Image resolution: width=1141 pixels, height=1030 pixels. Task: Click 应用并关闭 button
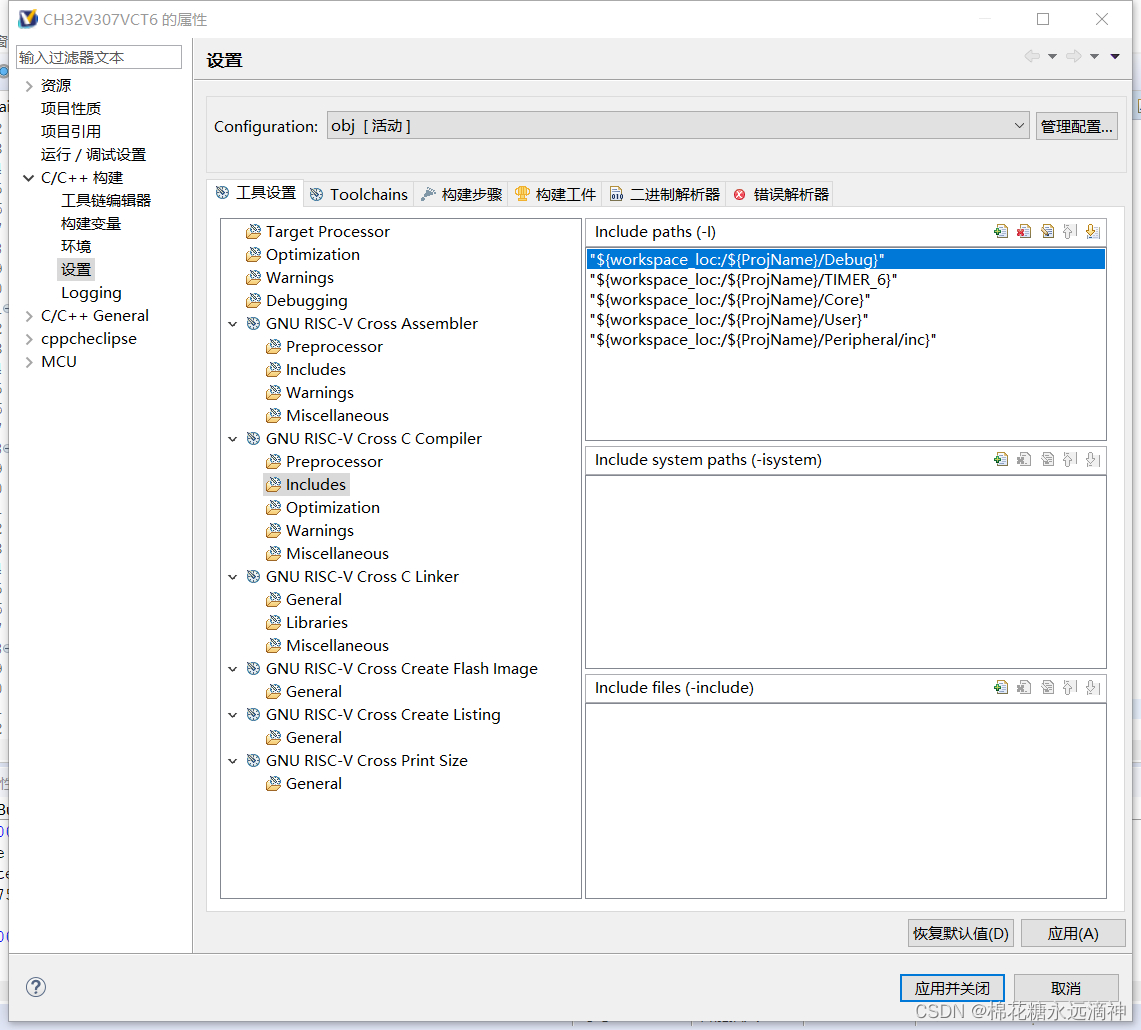952,988
